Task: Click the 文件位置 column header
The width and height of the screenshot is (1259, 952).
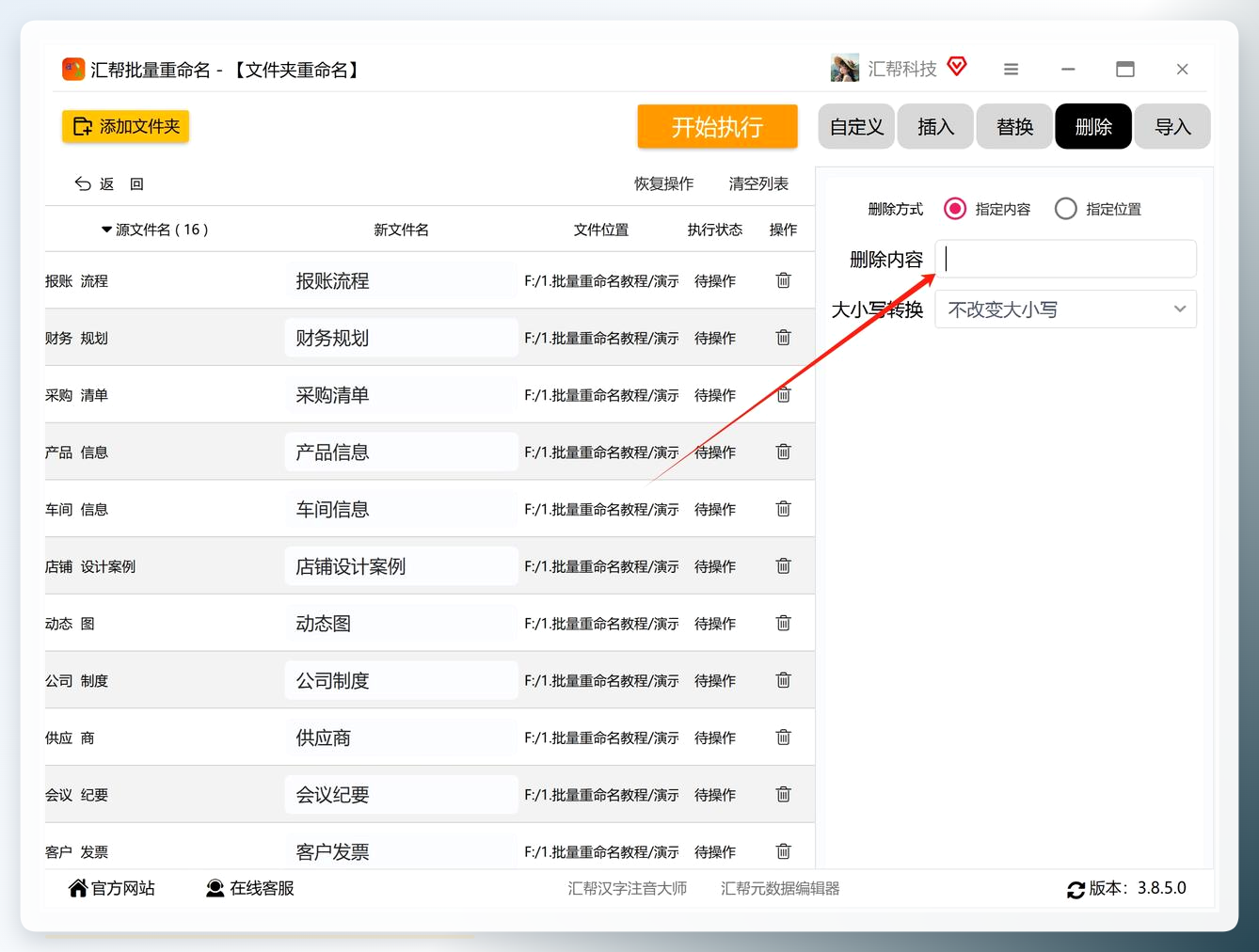Action: pos(601,230)
